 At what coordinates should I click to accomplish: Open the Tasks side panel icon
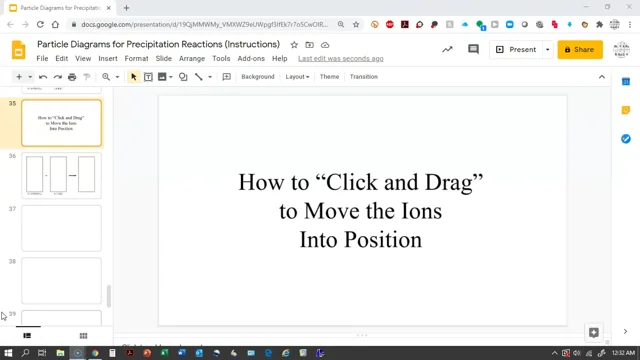pos(626,139)
